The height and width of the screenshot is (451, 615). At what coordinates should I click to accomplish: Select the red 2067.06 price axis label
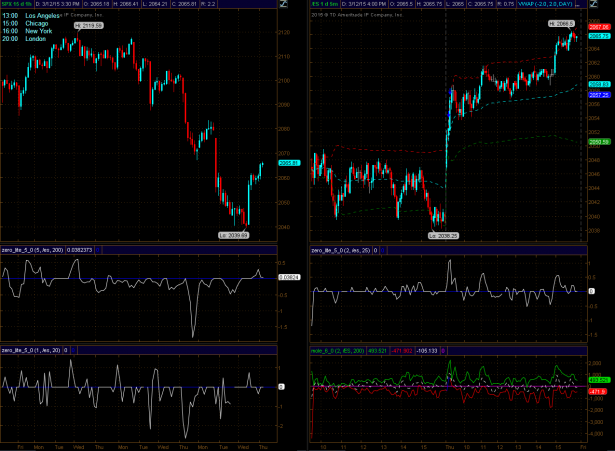pos(599,26)
